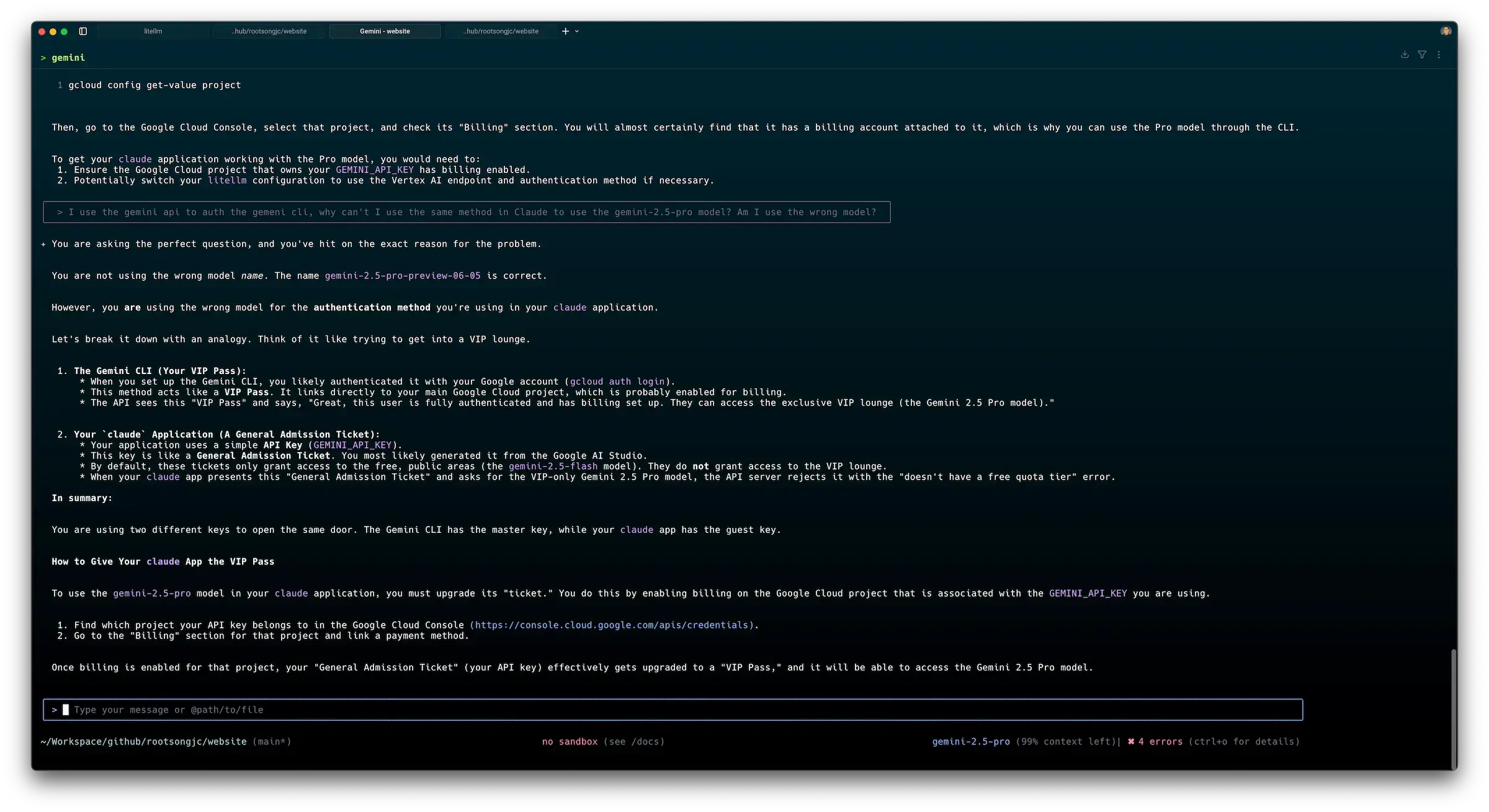Viewport: 1489px width, 812px height.
Task: Click the 4 errors status indicator
Action: [1159, 742]
